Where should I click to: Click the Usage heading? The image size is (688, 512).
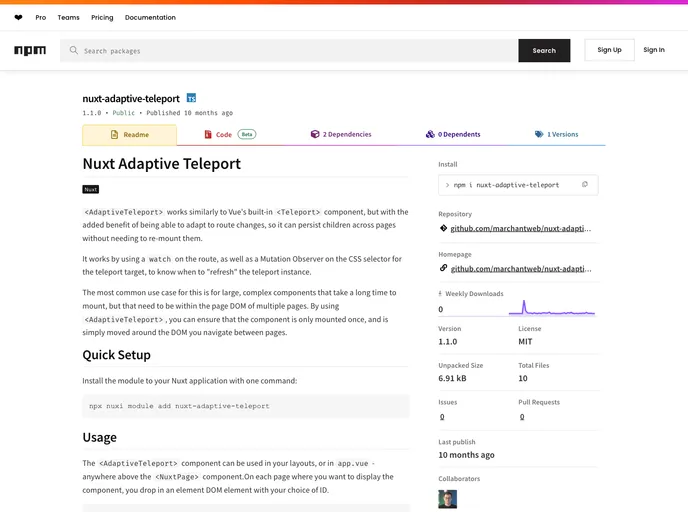(100, 437)
